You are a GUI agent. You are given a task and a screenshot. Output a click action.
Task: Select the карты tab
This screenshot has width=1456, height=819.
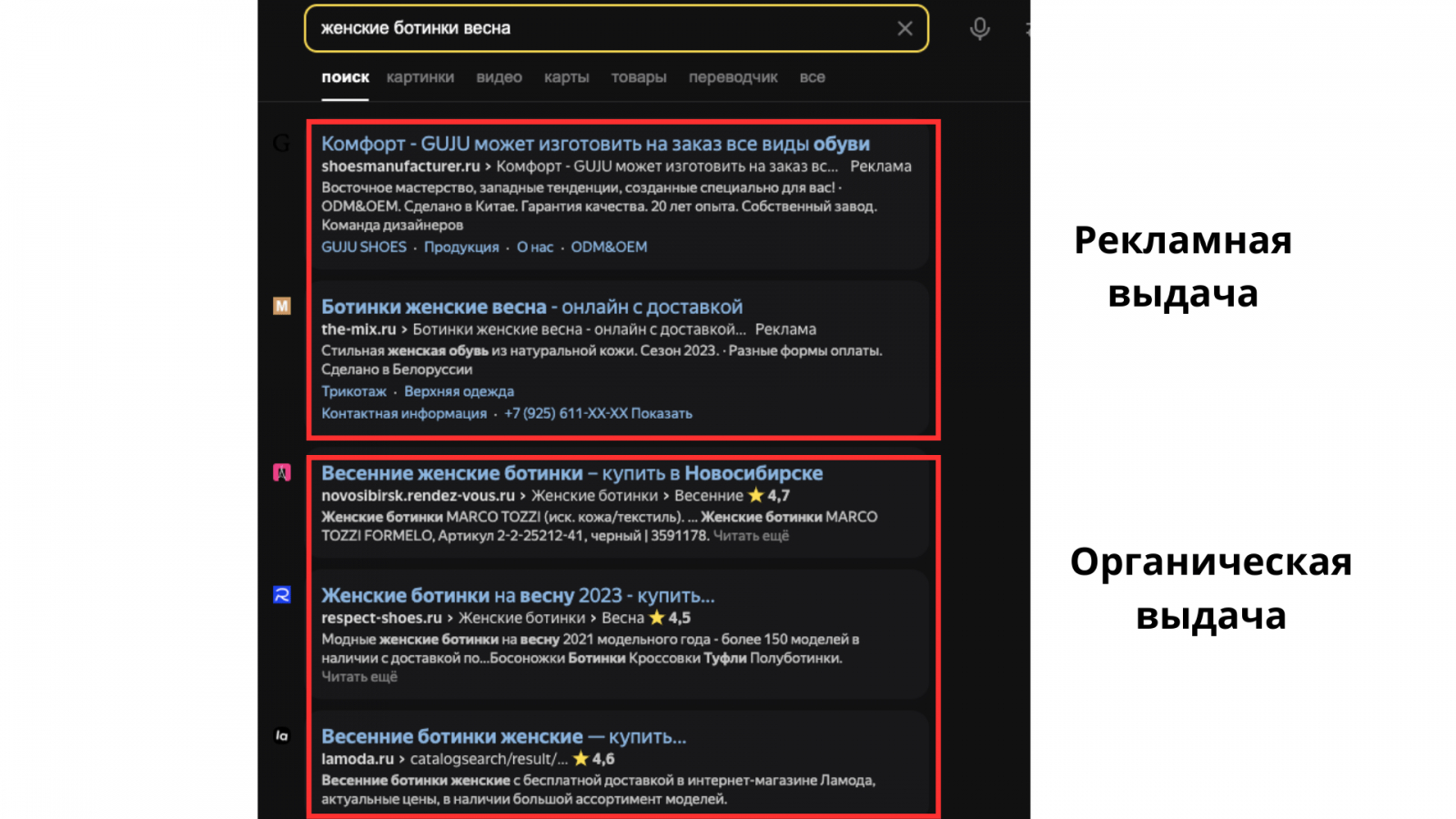[x=566, y=77]
